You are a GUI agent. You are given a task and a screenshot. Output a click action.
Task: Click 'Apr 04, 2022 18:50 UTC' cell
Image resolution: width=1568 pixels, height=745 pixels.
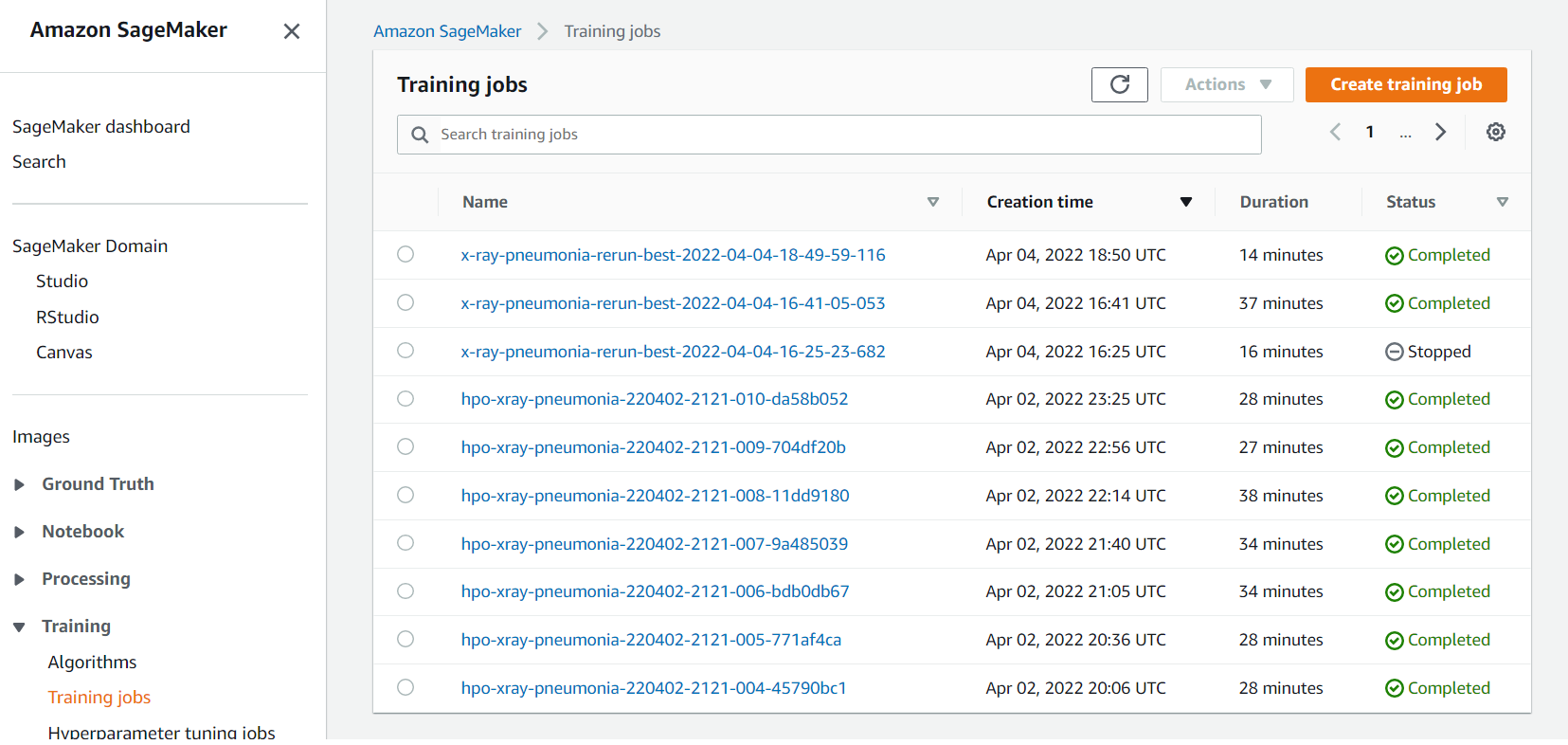[x=1075, y=255]
